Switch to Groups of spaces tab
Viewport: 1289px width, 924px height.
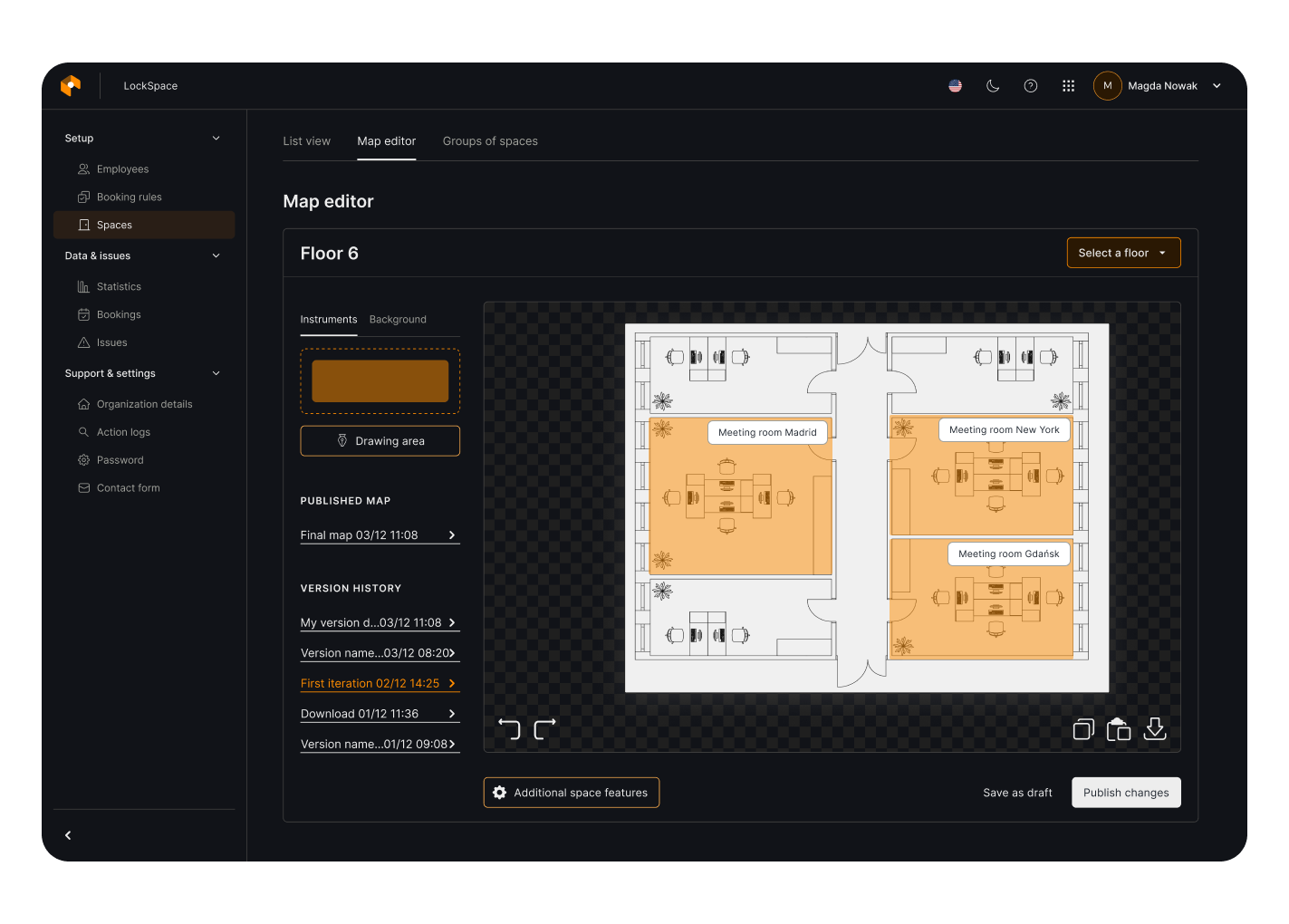tap(490, 141)
